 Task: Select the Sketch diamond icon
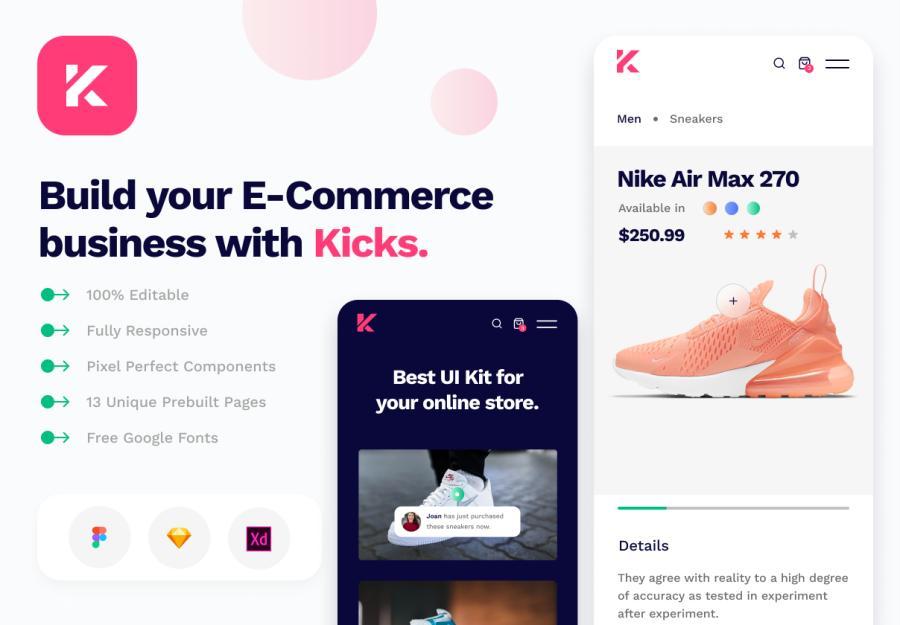pyautogui.click(x=179, y=538)
